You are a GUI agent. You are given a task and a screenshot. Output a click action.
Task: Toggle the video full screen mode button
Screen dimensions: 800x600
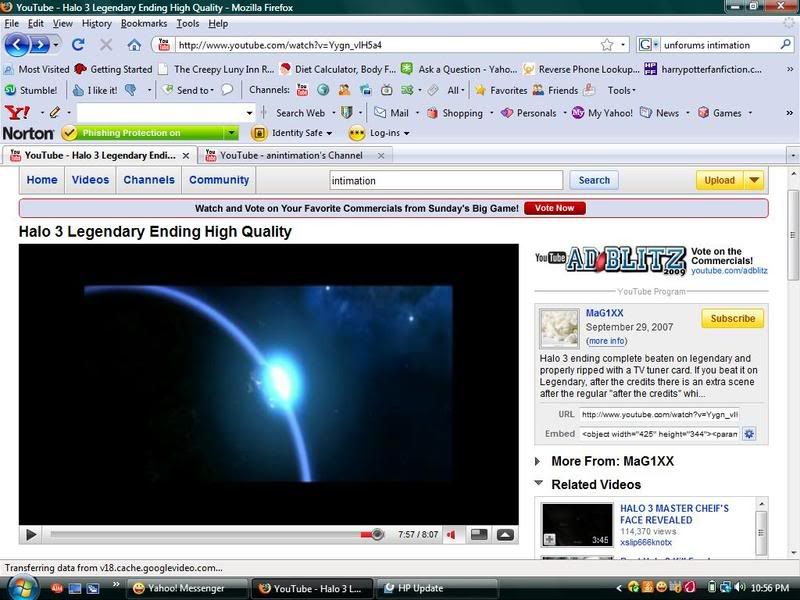(x=505, y=535)
